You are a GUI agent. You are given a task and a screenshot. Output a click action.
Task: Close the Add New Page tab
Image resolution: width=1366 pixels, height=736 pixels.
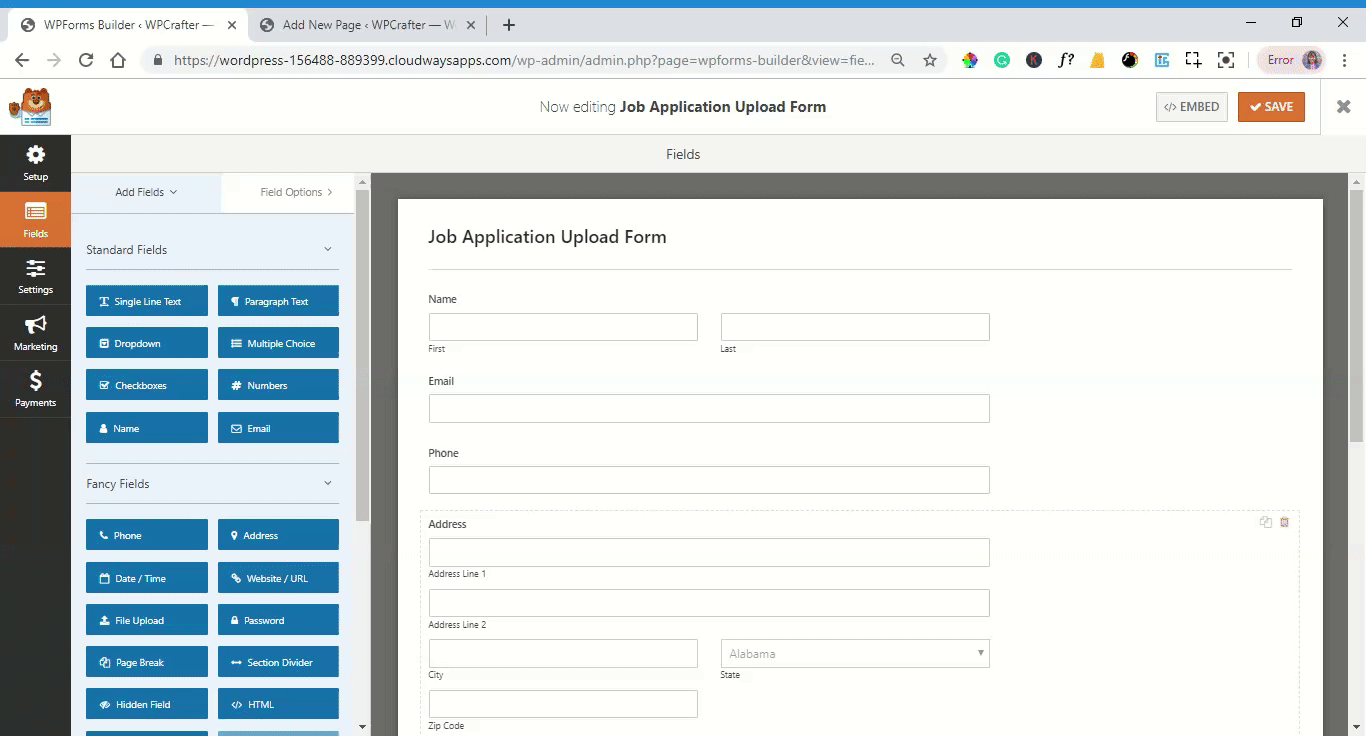coord(472,25)
